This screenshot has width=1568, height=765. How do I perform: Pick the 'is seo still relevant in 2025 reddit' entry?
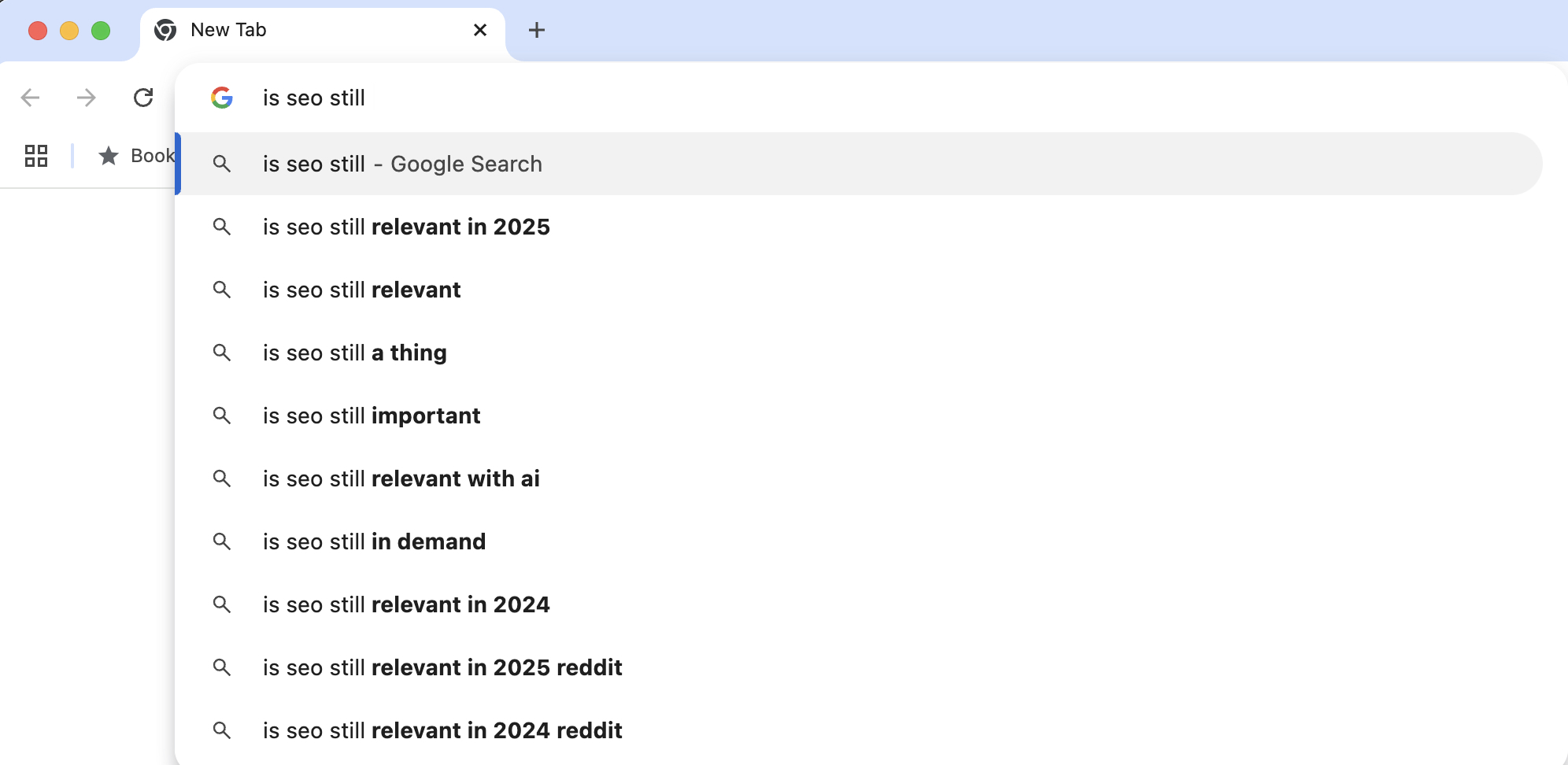pos(442,667)
